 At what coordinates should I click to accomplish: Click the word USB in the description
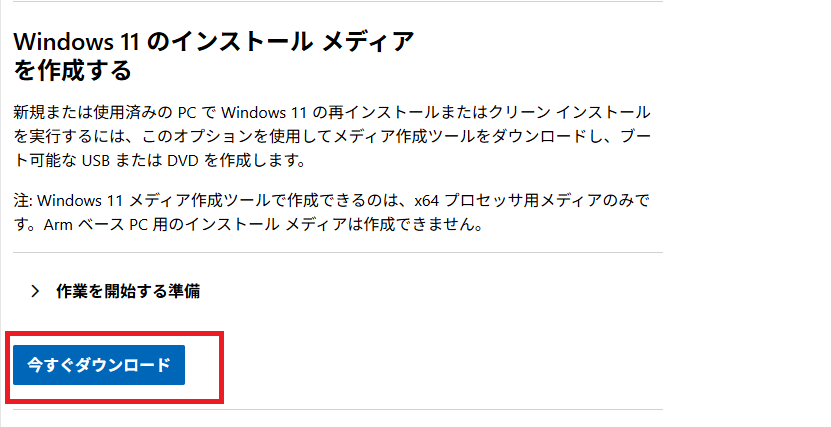coord(95,161)
